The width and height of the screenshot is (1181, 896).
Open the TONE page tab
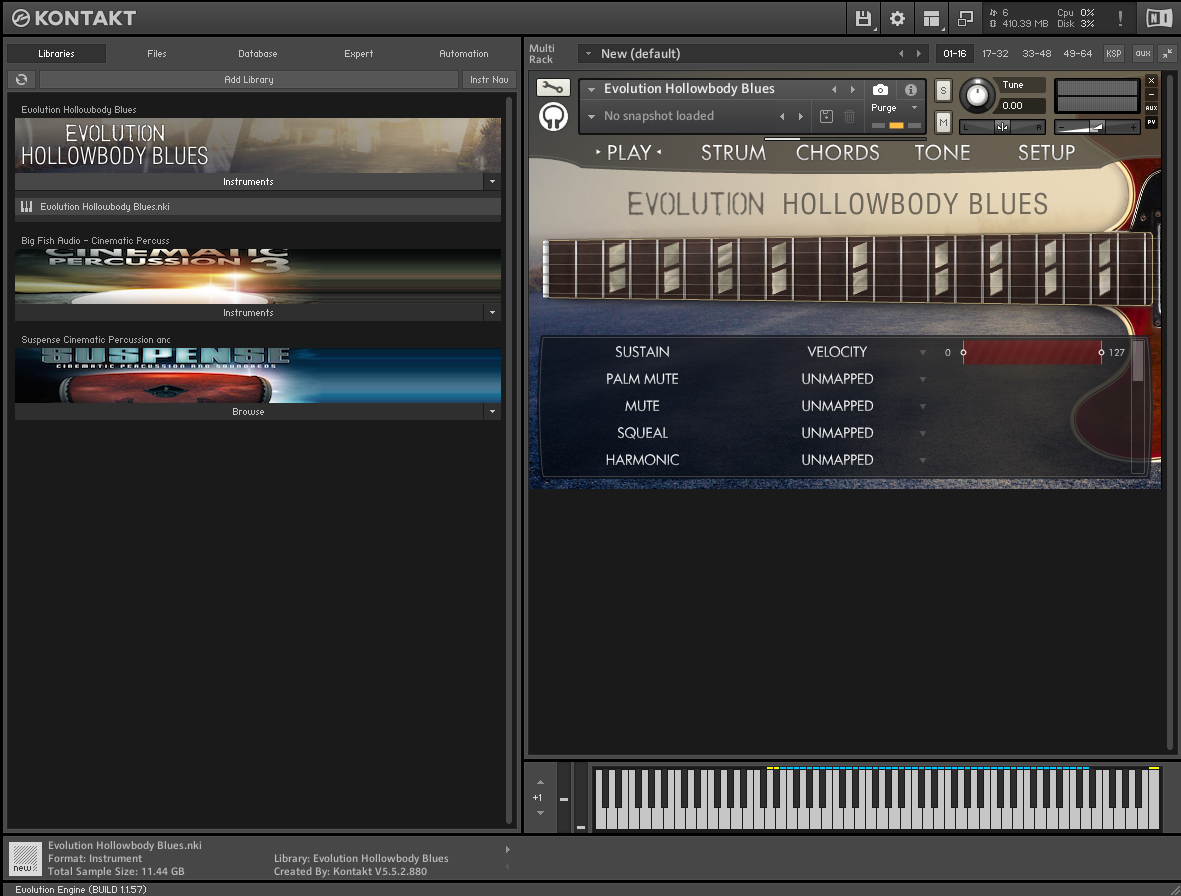[x=942, y=153]
